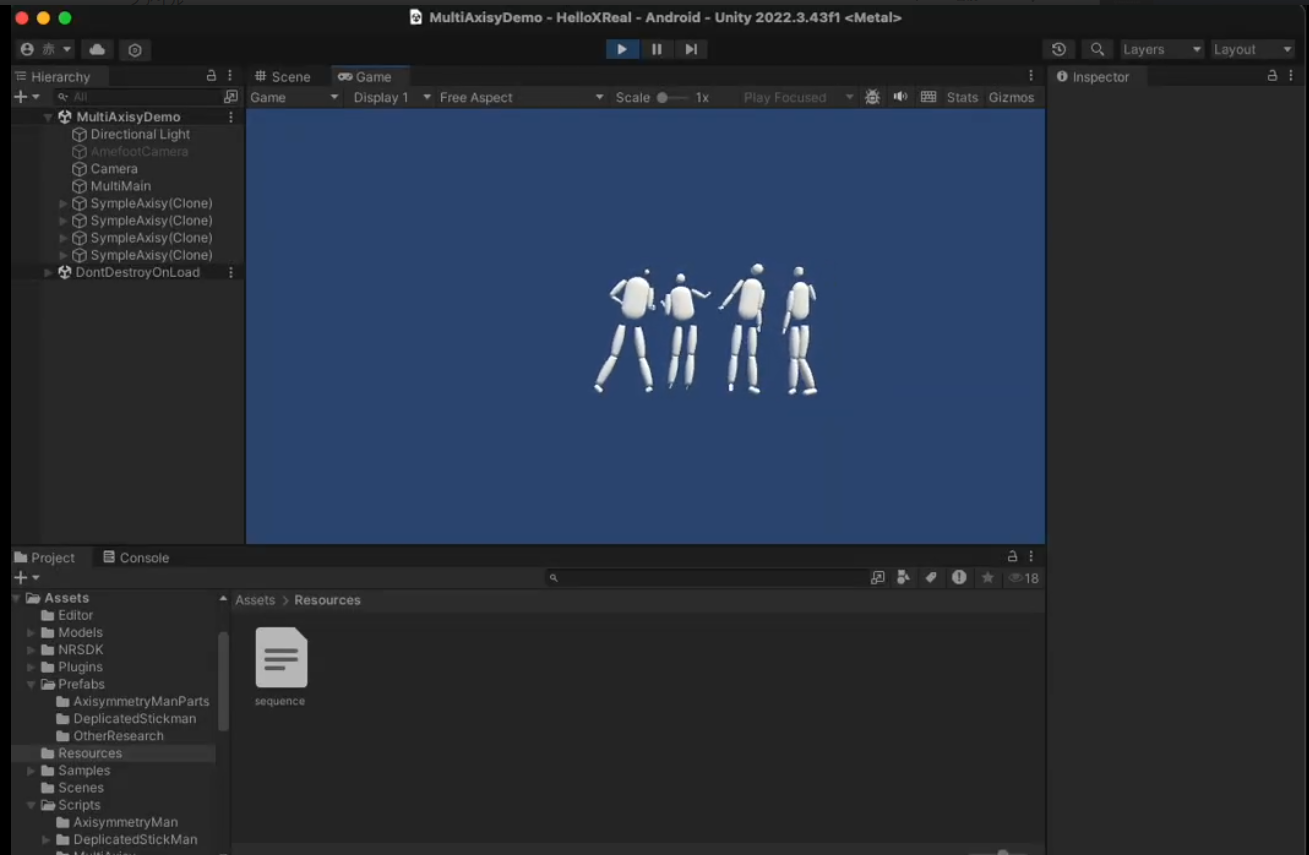Switch to the Scene tab
Screen dimensions: 1309x855
tap(283, 76)
